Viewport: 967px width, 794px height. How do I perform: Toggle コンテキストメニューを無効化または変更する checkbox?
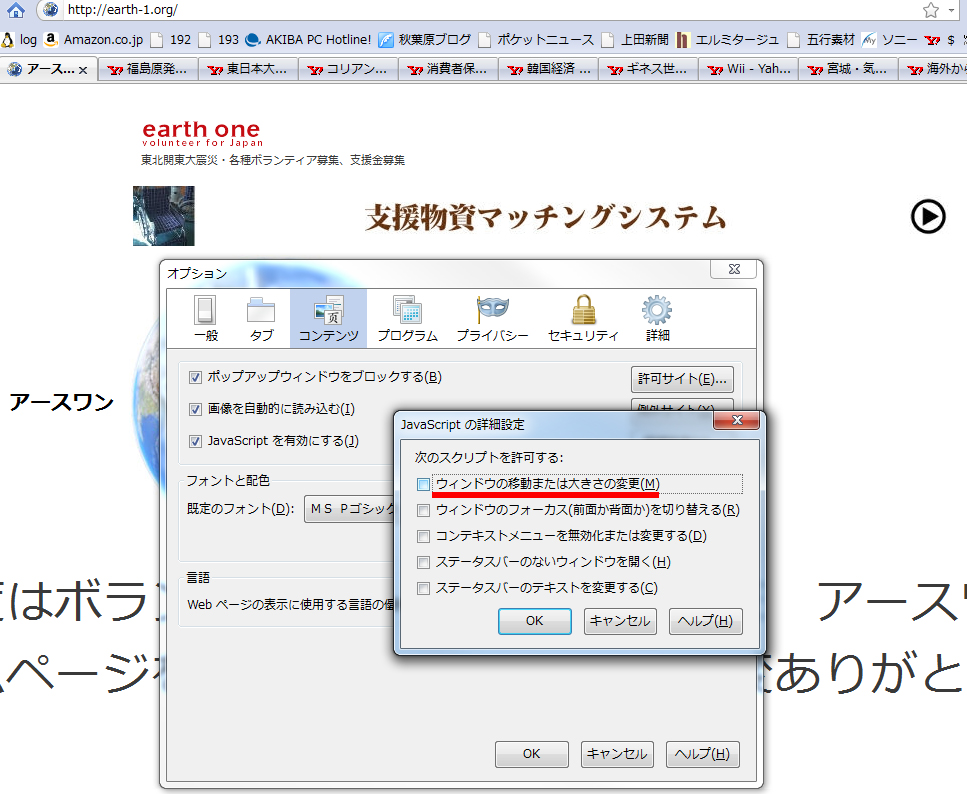424,536
